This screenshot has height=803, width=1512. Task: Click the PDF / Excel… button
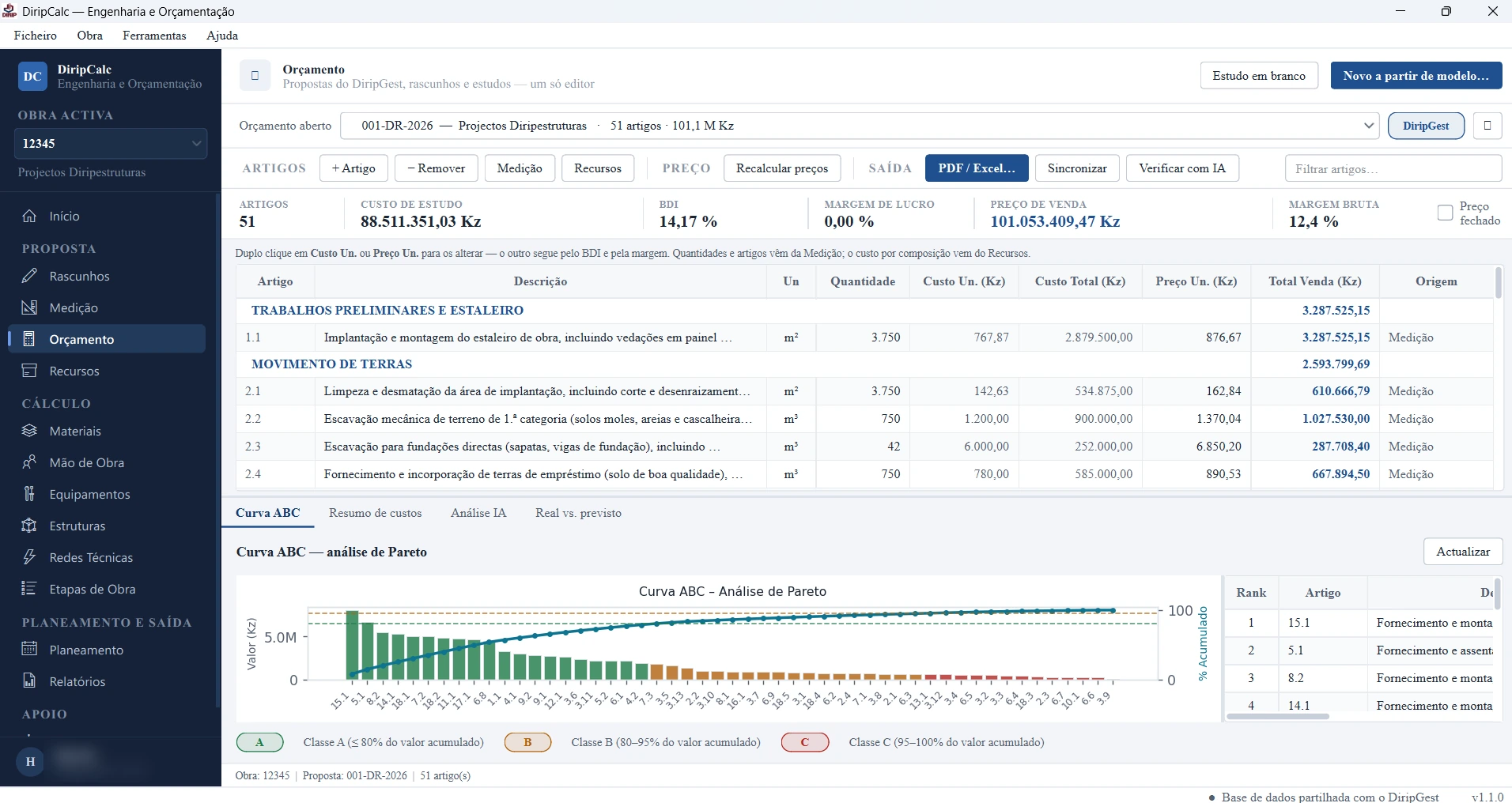[x=977, y=168]
